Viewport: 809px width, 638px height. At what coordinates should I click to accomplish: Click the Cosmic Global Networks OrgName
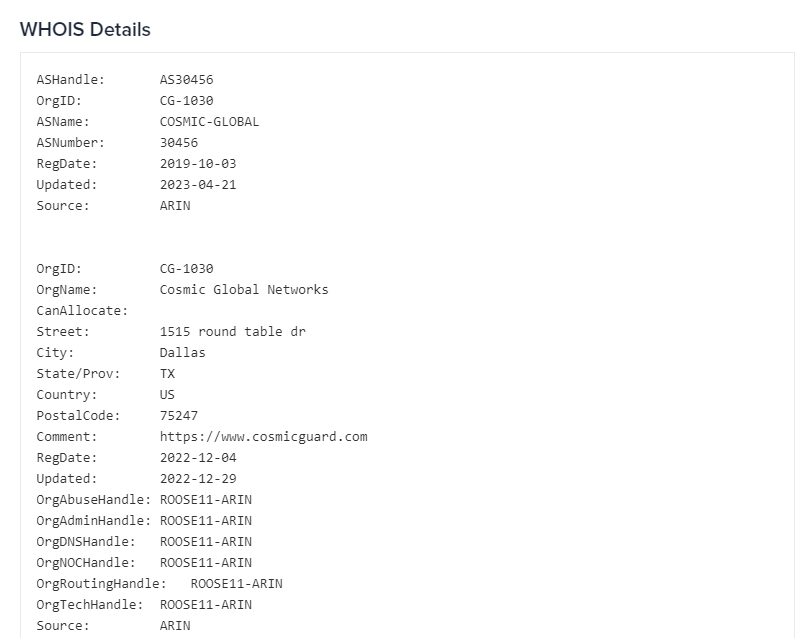pyautogui.click(x=244, y=290)
